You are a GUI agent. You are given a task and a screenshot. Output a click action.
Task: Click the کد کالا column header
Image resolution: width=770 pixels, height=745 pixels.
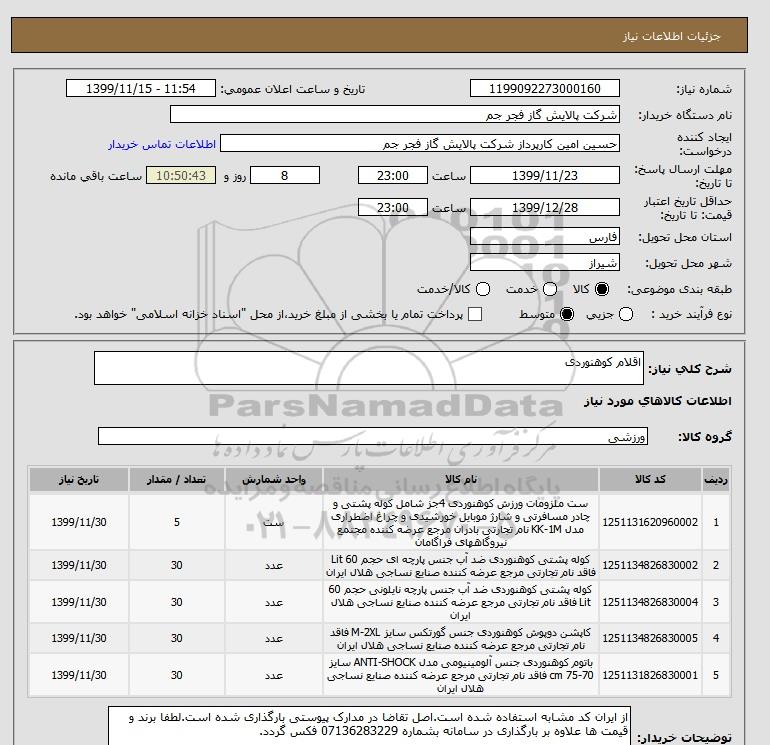(x=650, y=479)
